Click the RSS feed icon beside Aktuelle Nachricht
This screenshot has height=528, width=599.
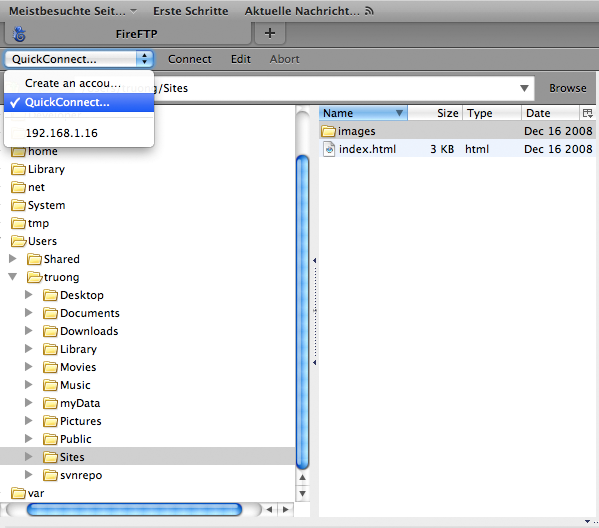pos(369,11)
